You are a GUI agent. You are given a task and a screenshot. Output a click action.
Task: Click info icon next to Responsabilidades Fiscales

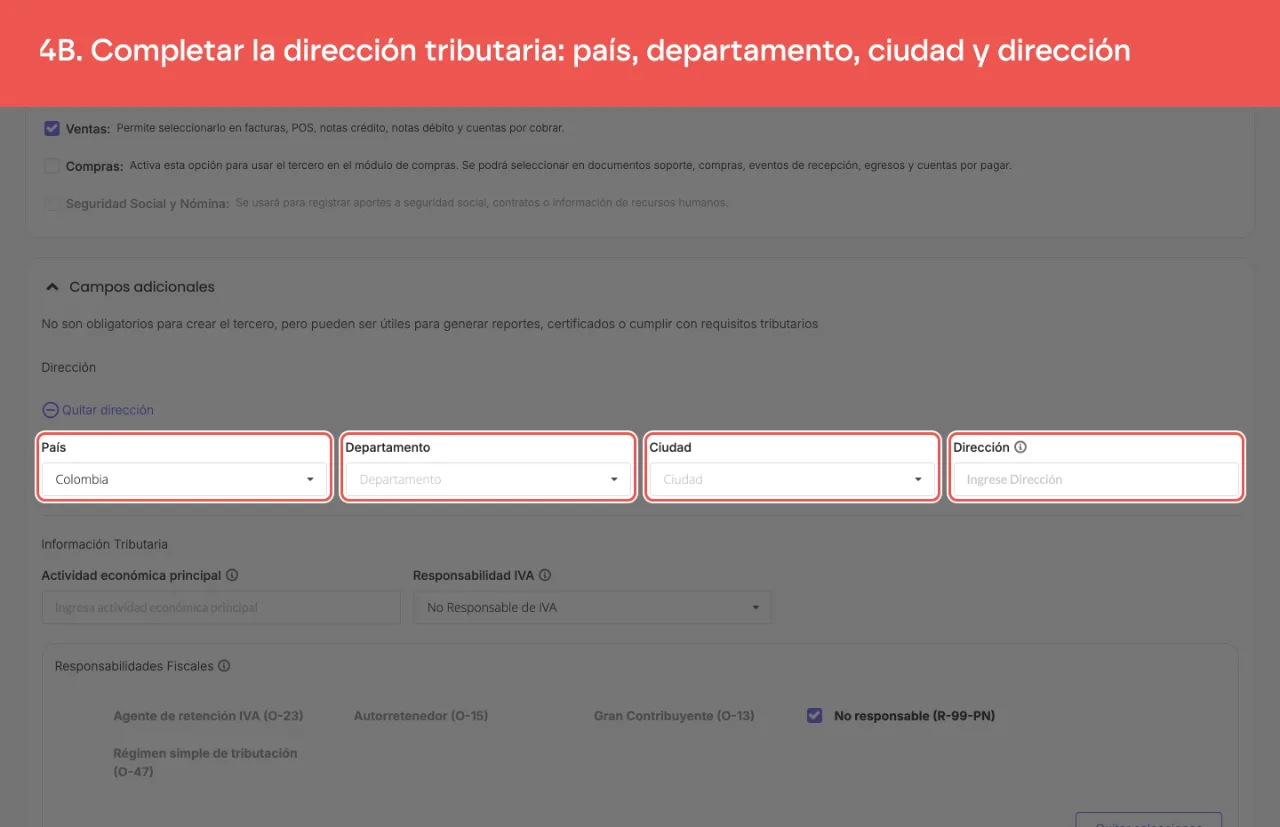[224, 666]
